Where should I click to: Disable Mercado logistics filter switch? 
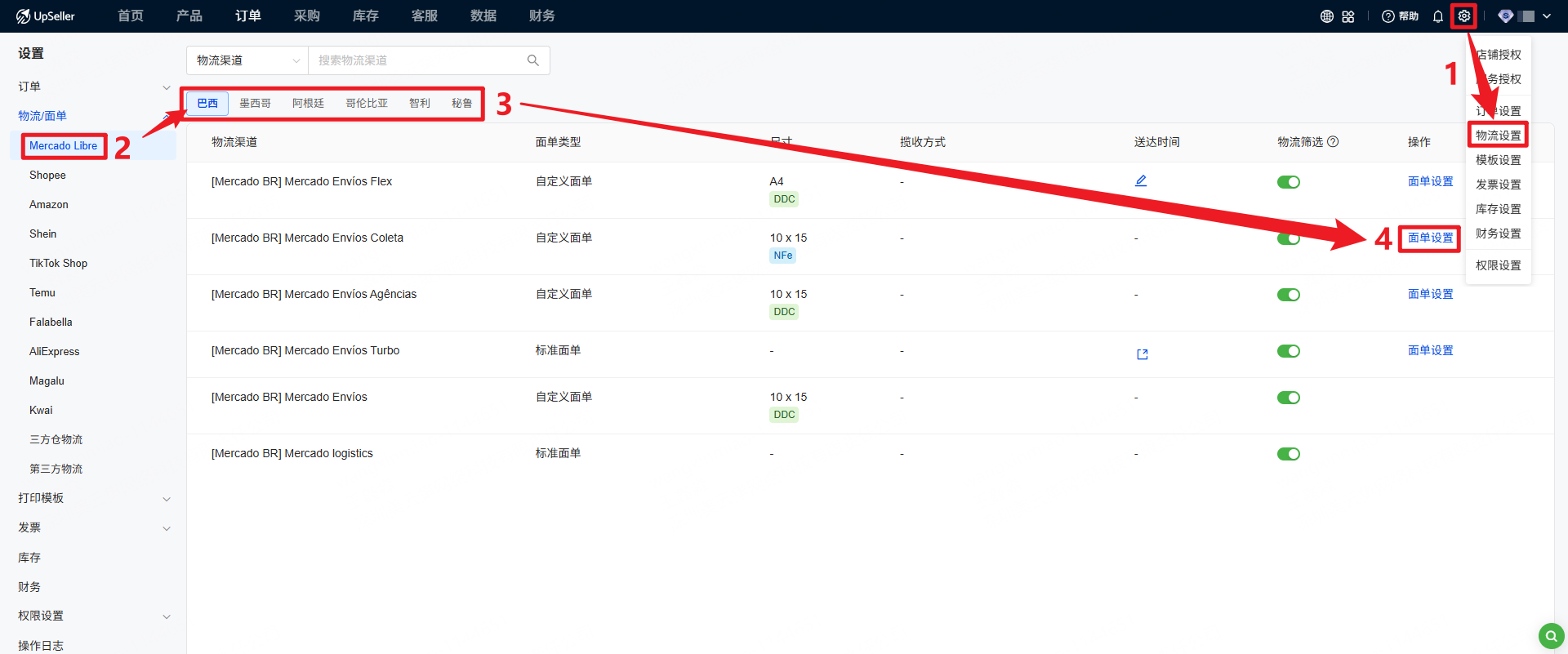point(1289,454)
